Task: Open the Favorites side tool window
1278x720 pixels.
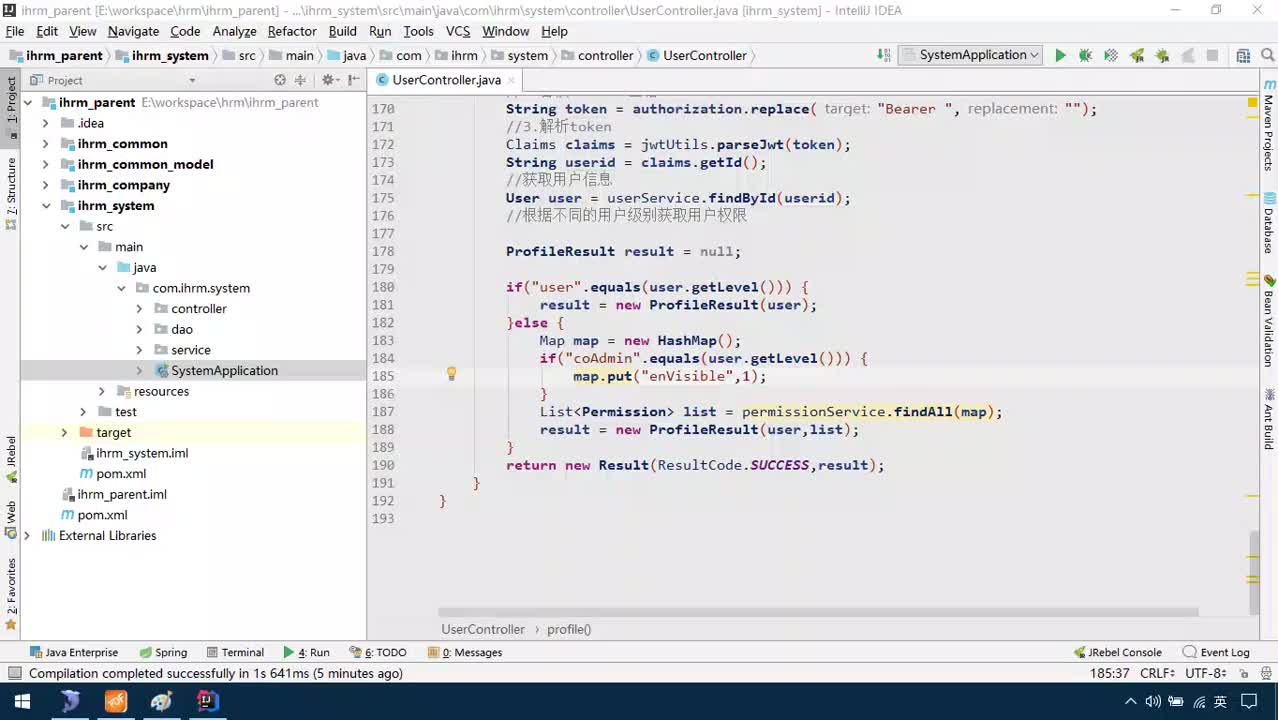Action: click(11, 595)
